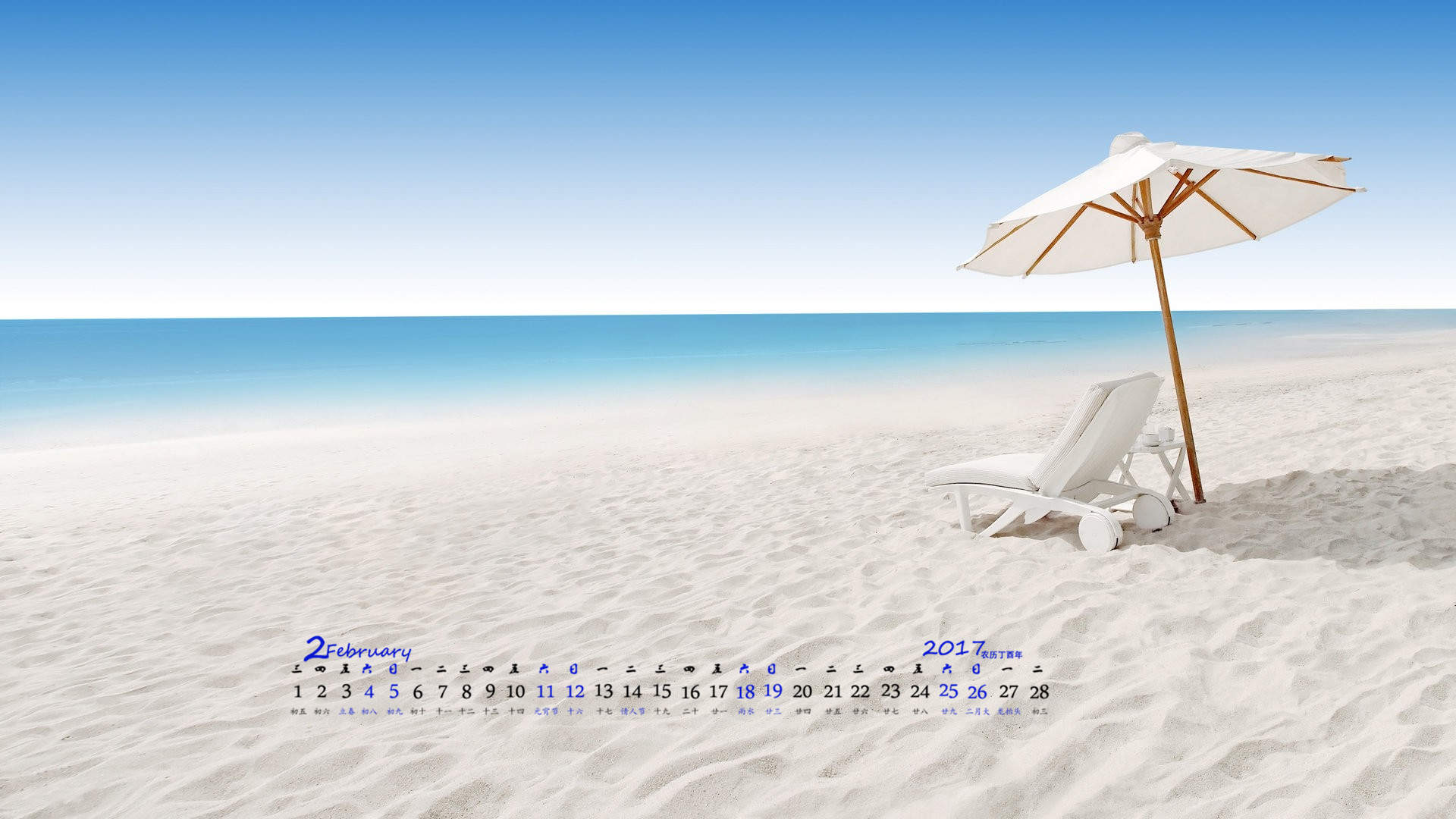Select date 28 on the calendar

(1039, 692)
